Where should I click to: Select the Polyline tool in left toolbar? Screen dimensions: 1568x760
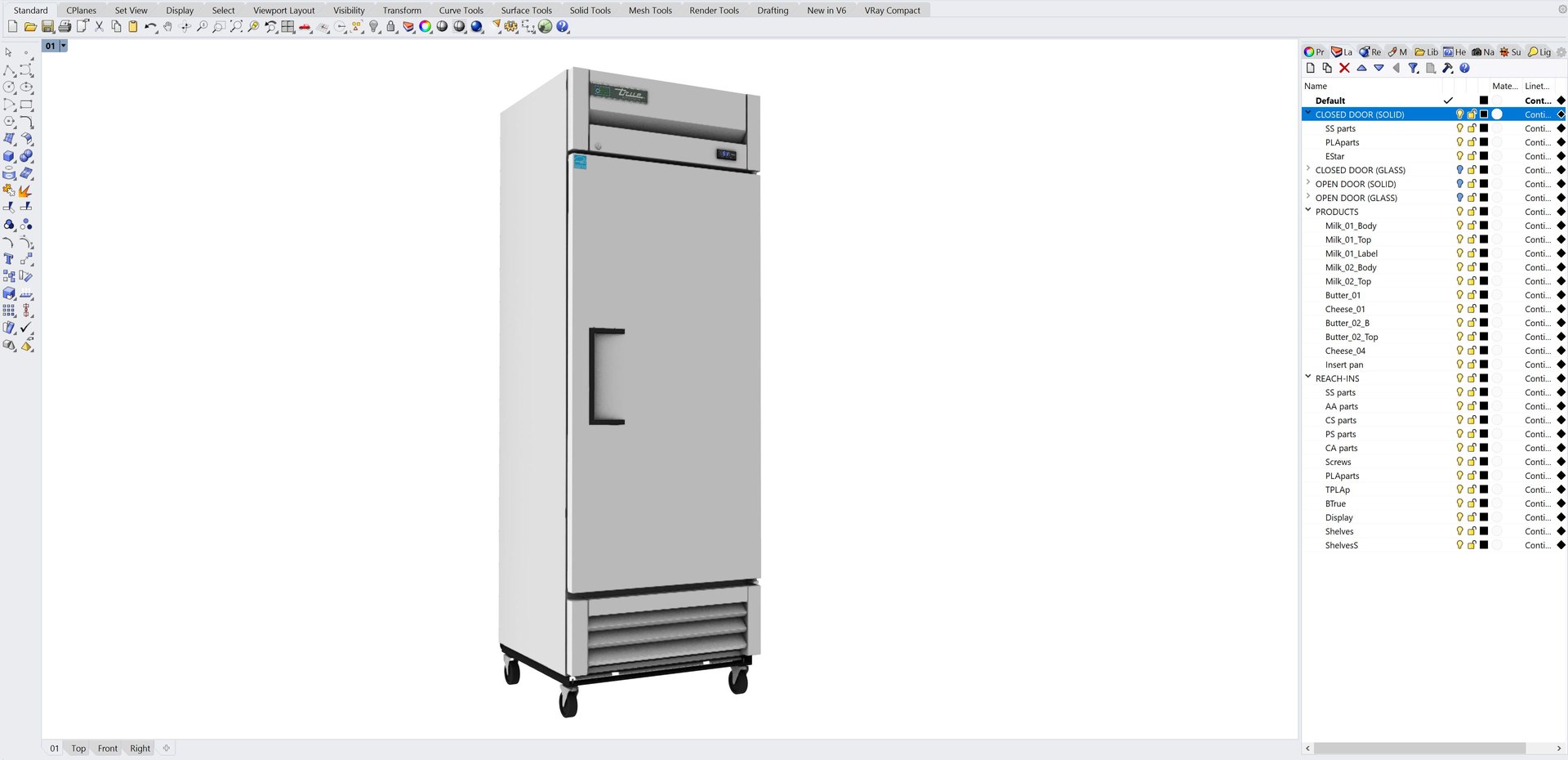(x=10, y=70)
